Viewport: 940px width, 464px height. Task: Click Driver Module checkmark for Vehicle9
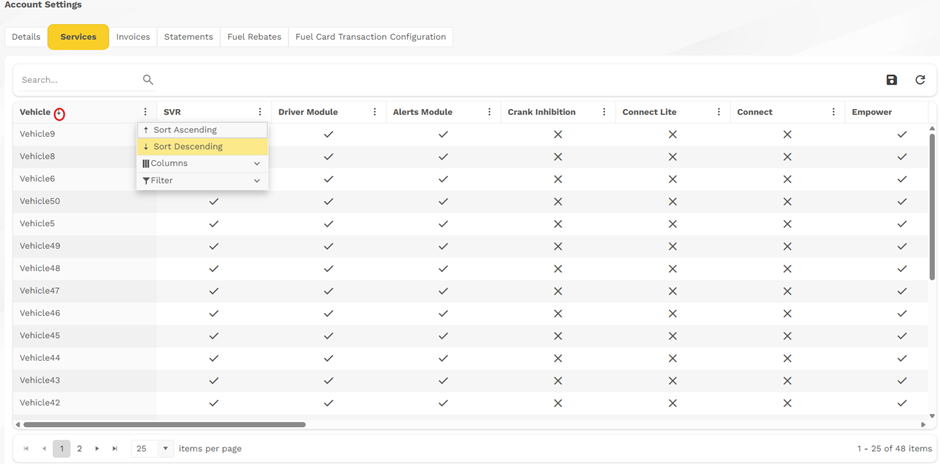click(329, 134)
